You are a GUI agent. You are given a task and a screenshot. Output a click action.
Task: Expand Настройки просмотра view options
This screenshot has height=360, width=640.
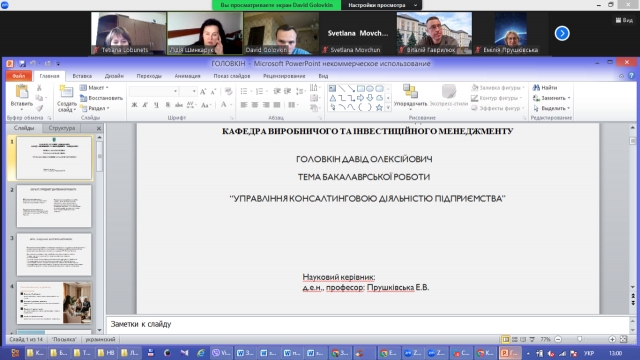click(x=381, y=5)
